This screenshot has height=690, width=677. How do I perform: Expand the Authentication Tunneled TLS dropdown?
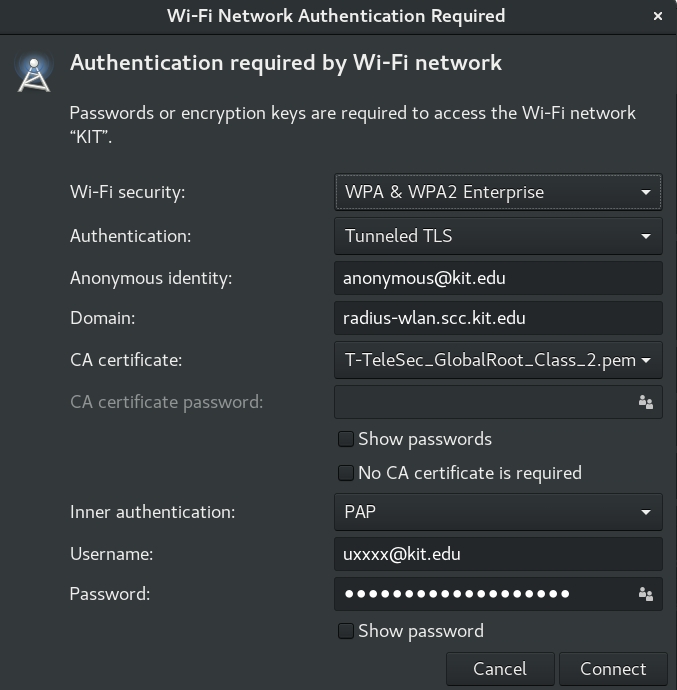click(497, 236)
